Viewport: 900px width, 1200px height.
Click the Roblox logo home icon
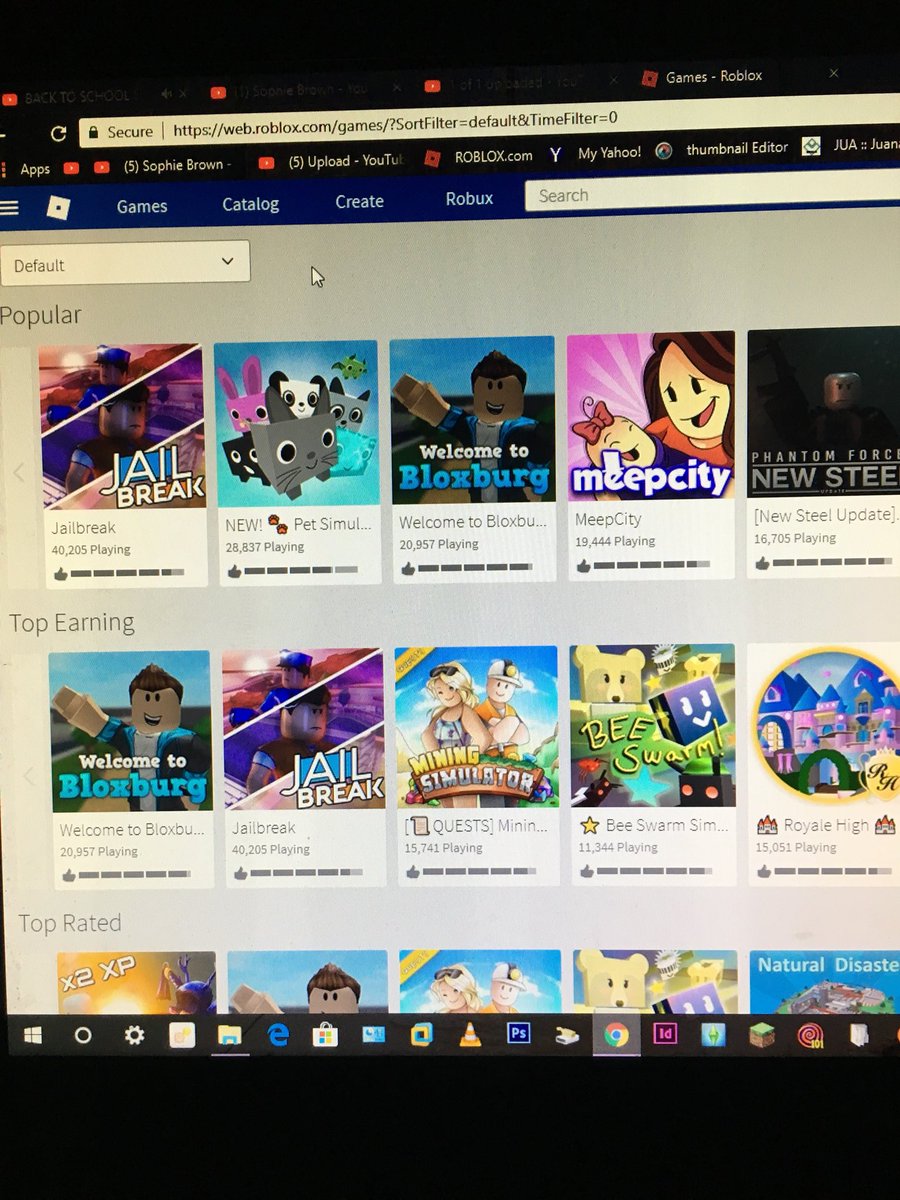pyautogui.click(x=59, y=207)
